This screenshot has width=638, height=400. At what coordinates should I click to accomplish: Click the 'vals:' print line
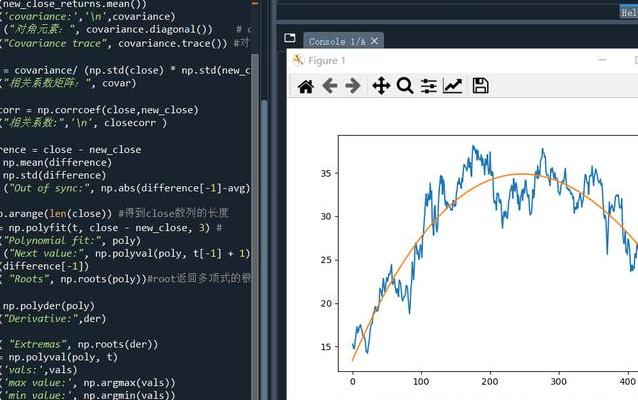[39, 369]
